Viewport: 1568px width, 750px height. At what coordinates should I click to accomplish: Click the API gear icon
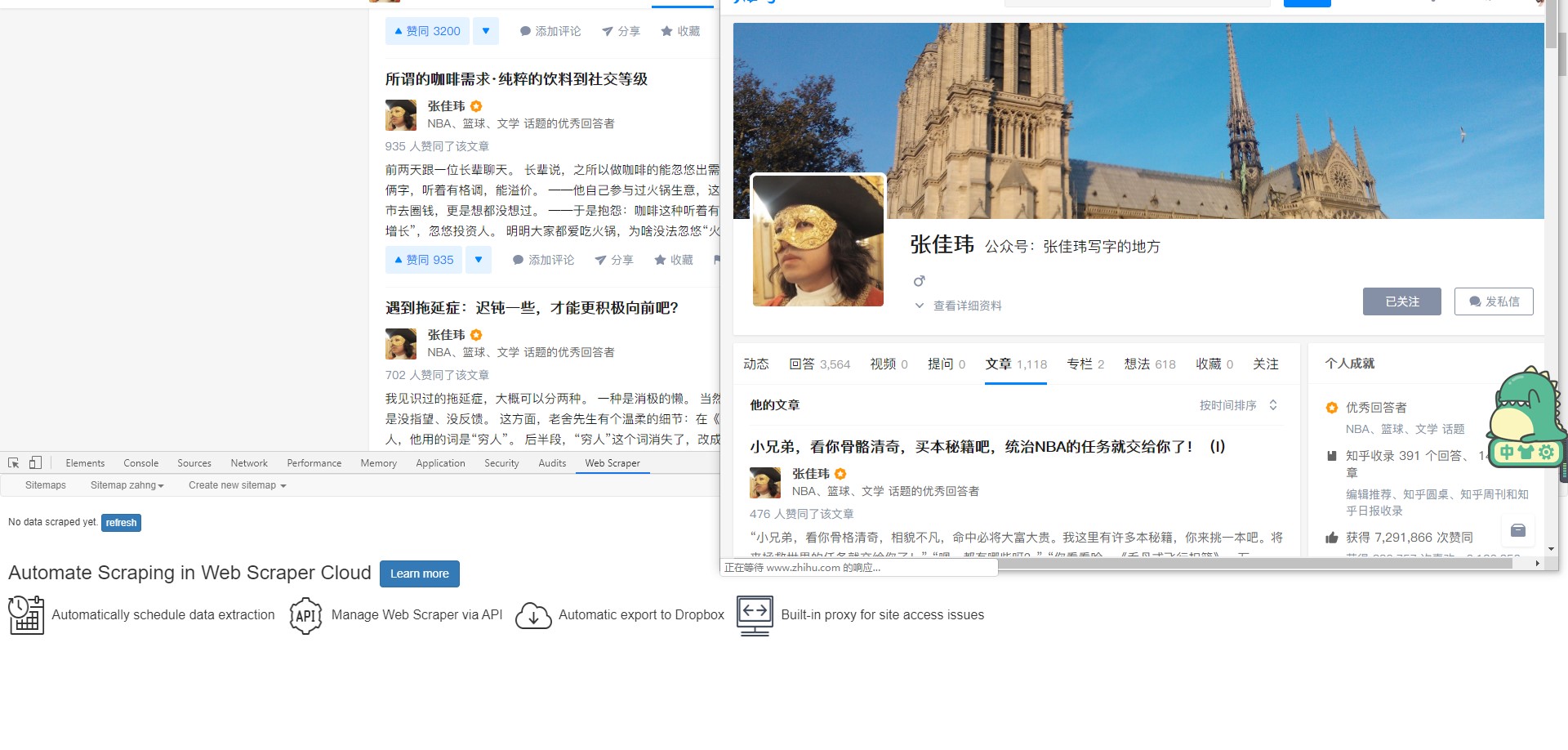pos(305,615)
